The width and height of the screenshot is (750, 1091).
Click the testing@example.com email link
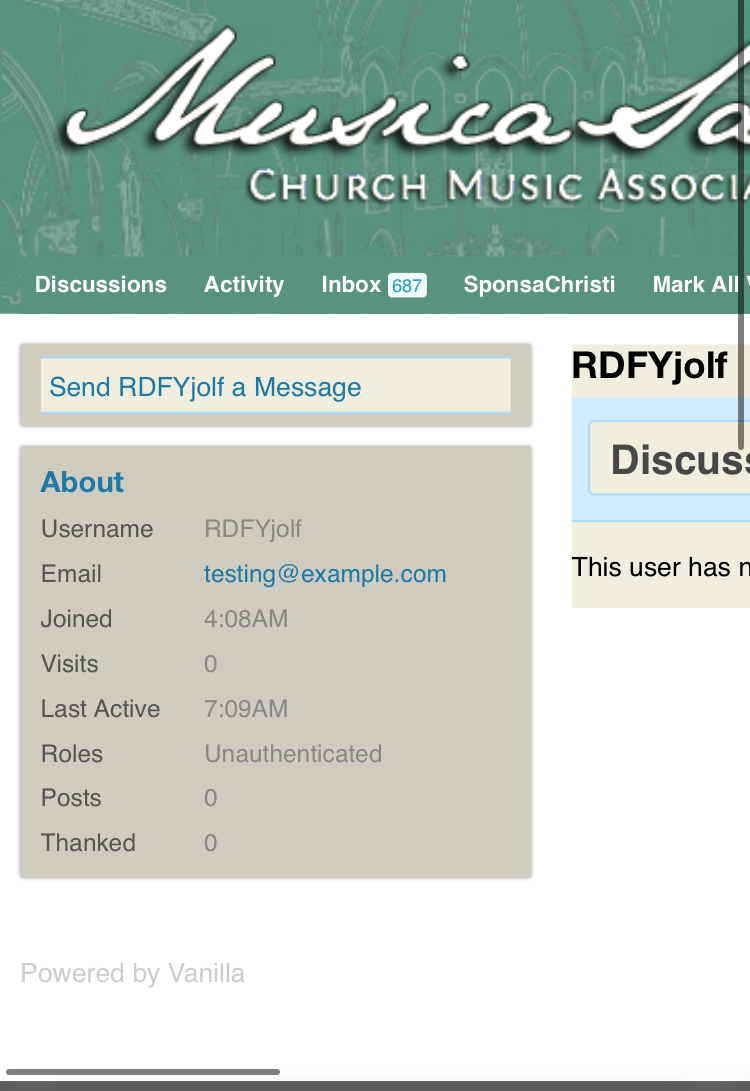click(325, 574)
